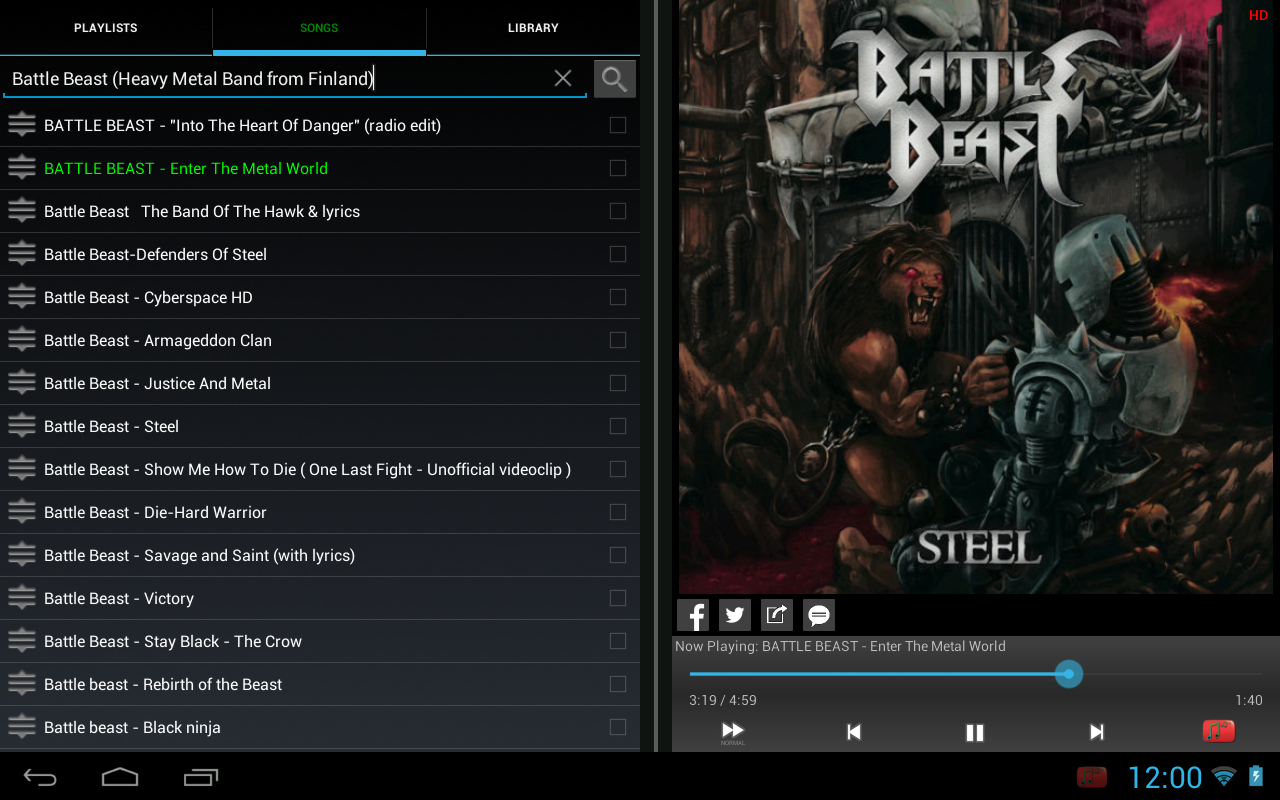Clear the search field with X
1280x800 pixels.
click(x=563, y=78)
